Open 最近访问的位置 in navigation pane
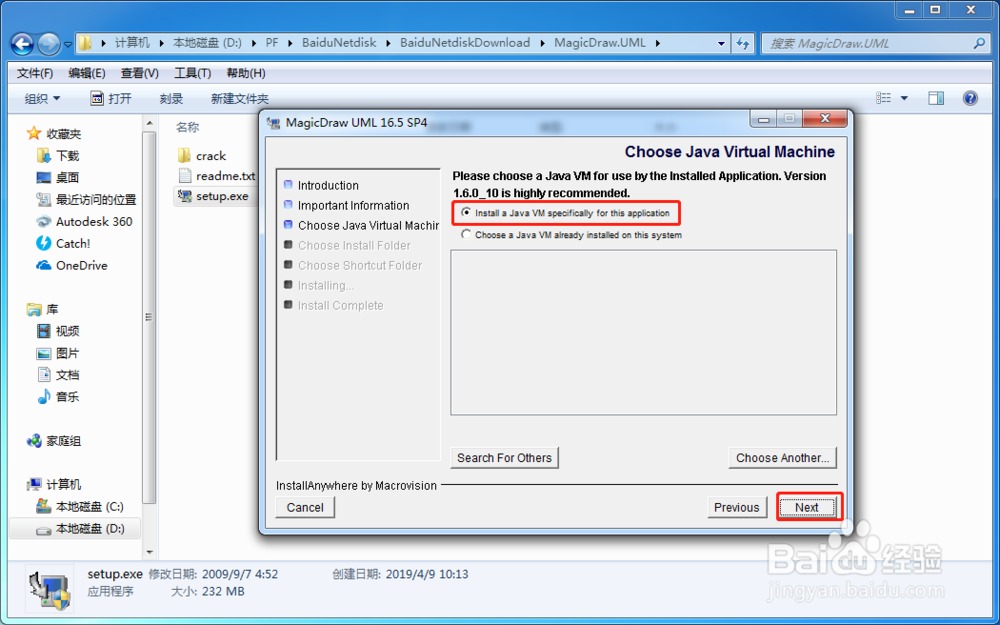 [x=86, y=200]
